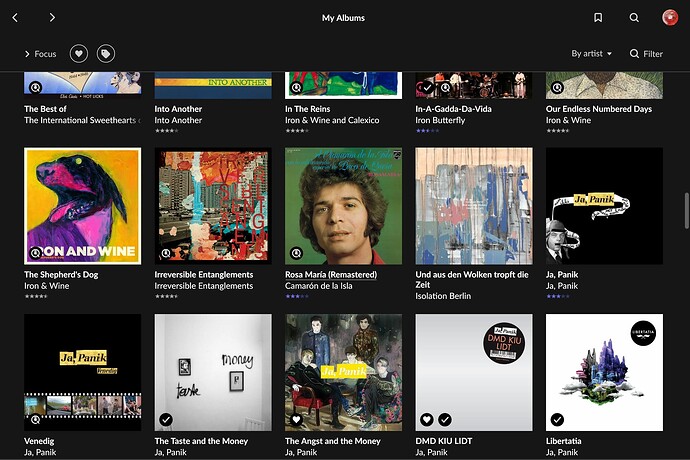This screenshot has height=460, width=690.
Task: Open artist The International Sweethearts
Action: (82, 120)
